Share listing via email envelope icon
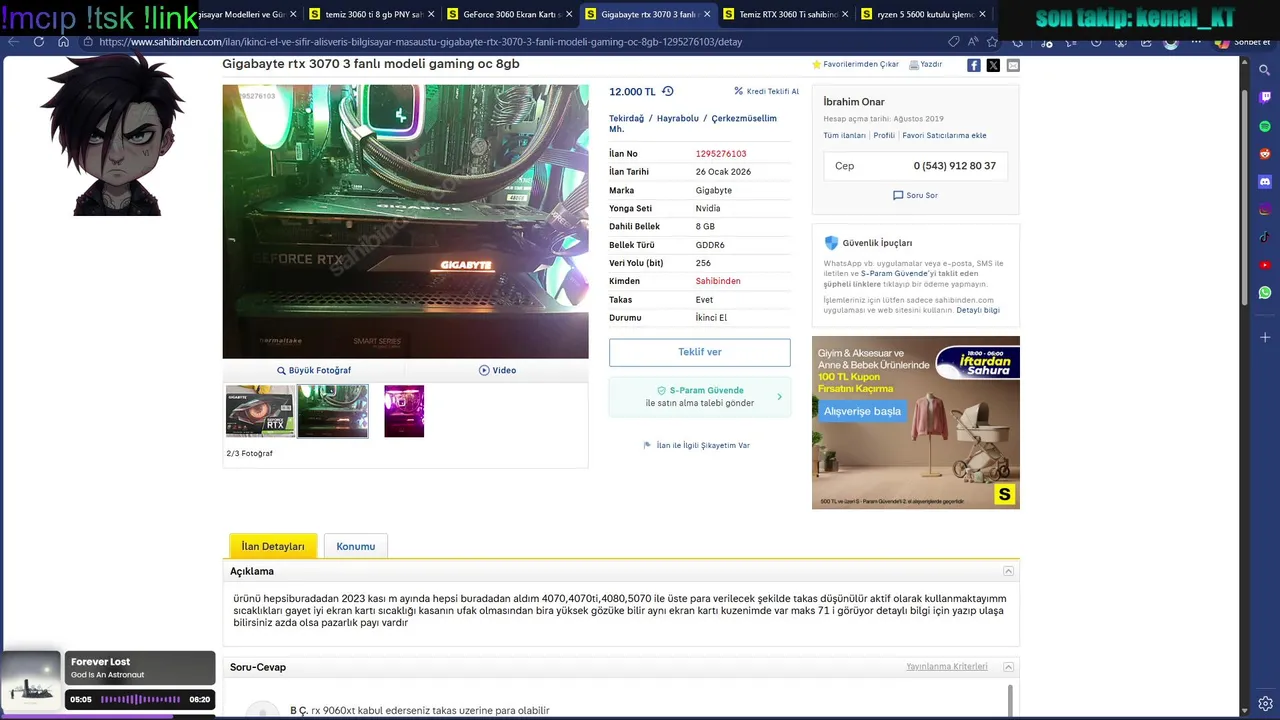 tap(1013, 65)
